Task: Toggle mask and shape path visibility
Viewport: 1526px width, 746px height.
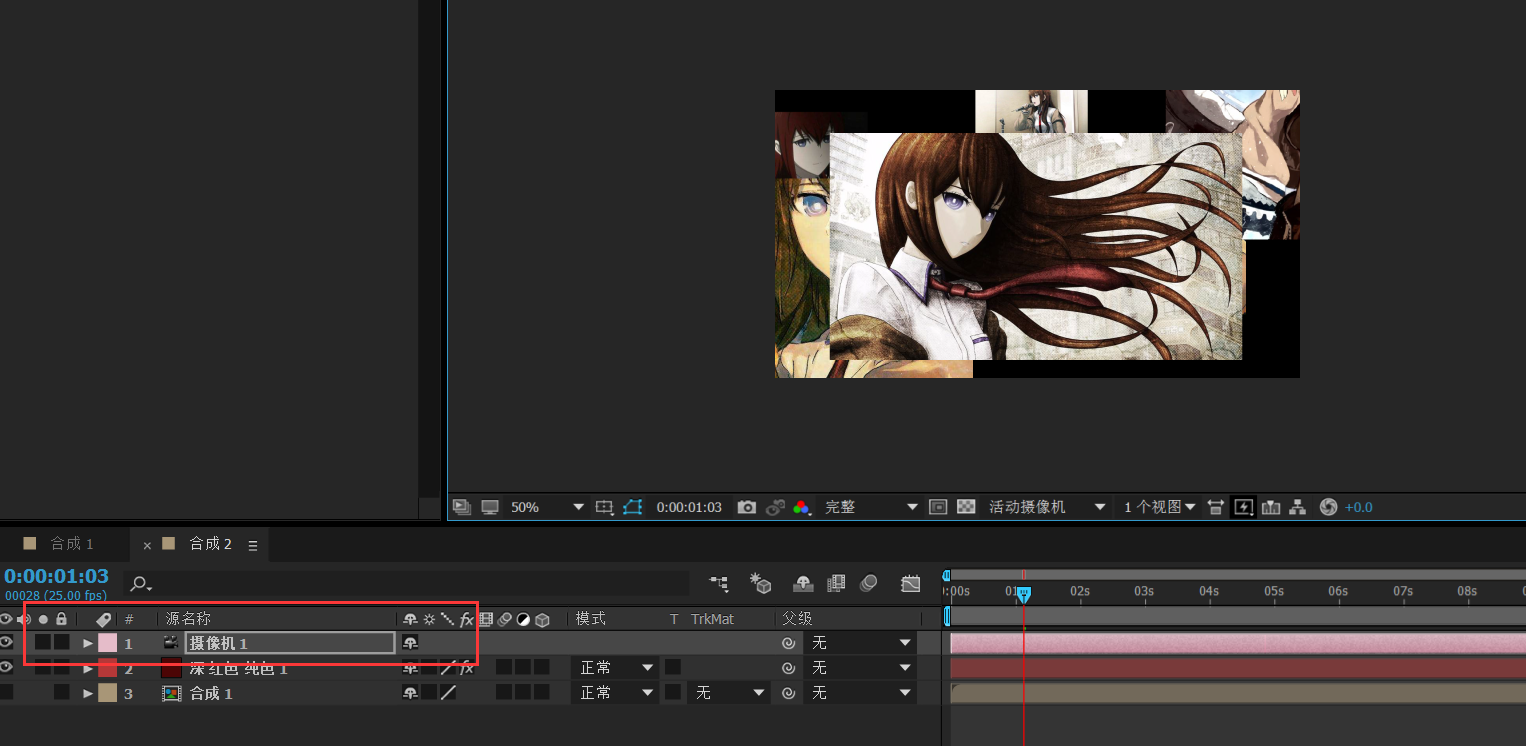Action: click(x=632, y=507)
